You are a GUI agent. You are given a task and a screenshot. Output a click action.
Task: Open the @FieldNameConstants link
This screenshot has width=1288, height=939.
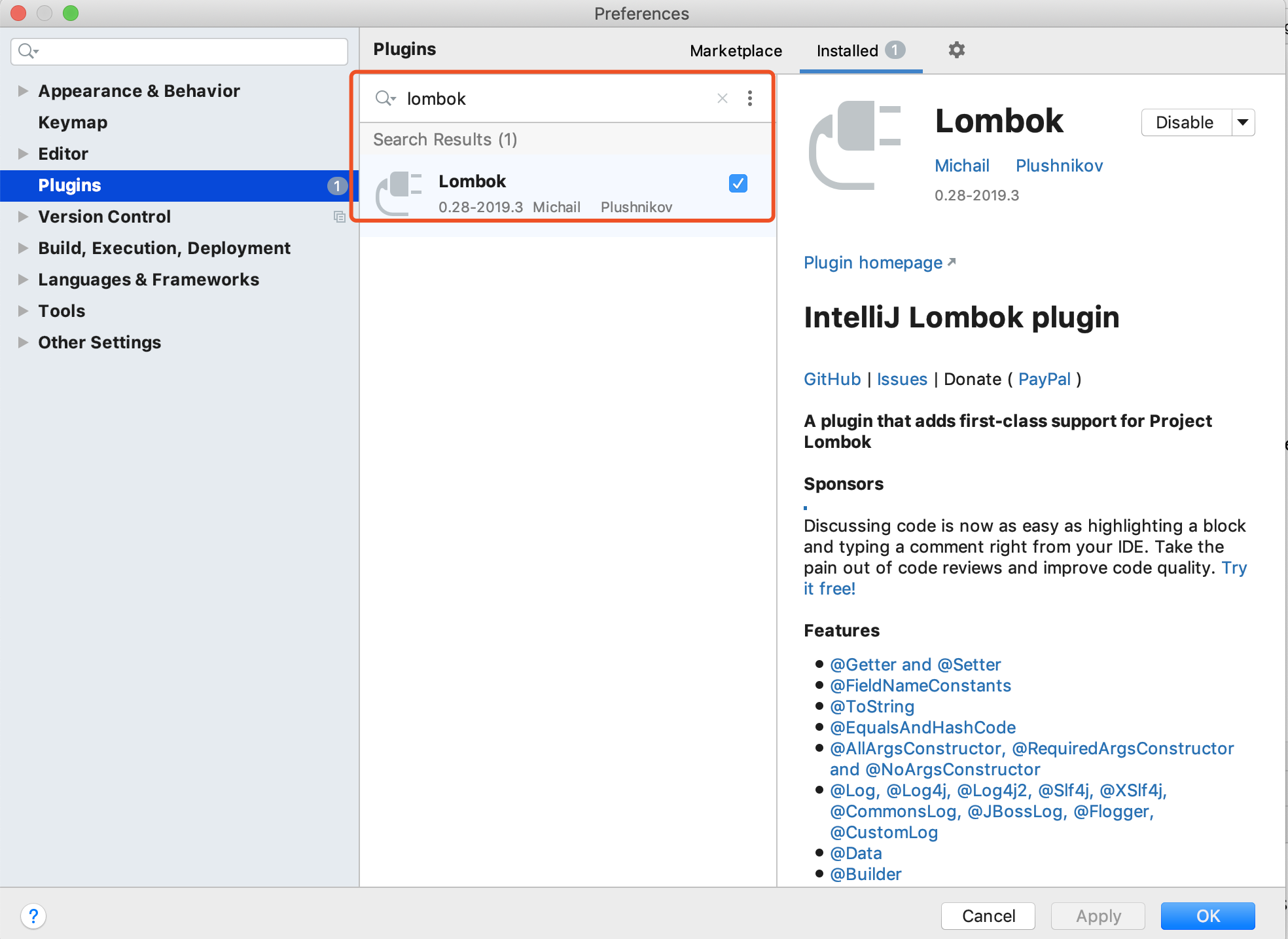pos(920,686)
